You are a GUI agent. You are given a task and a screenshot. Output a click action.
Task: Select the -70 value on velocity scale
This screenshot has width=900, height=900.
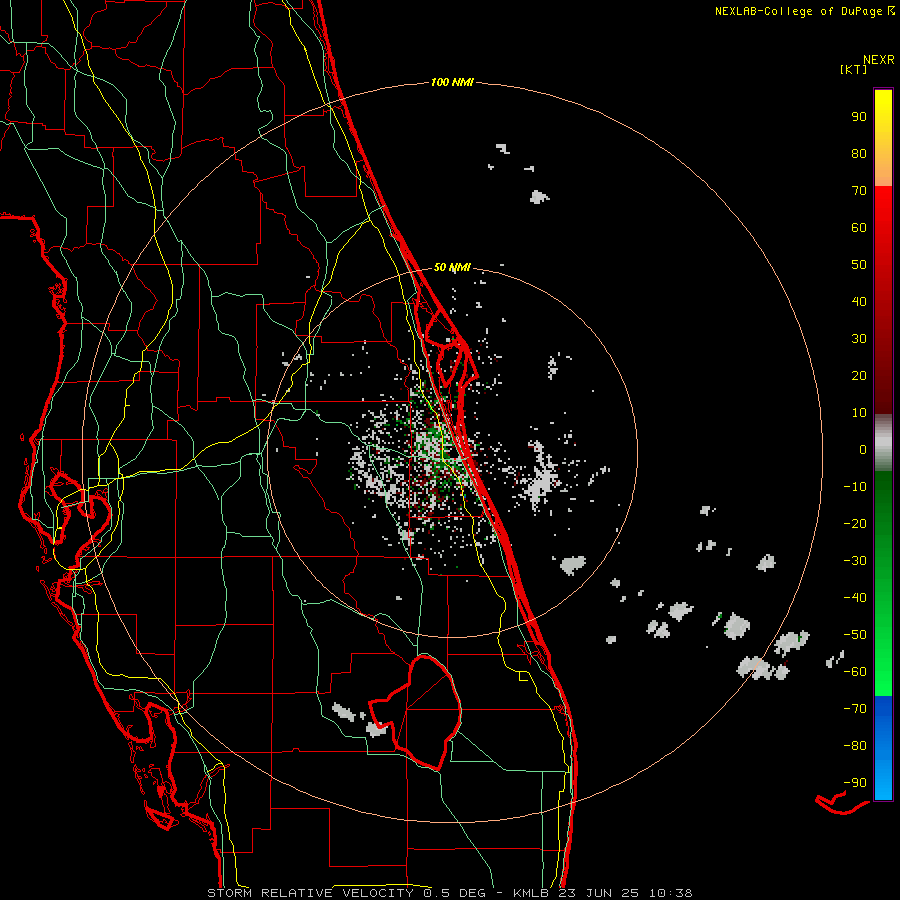click(855, 709)
